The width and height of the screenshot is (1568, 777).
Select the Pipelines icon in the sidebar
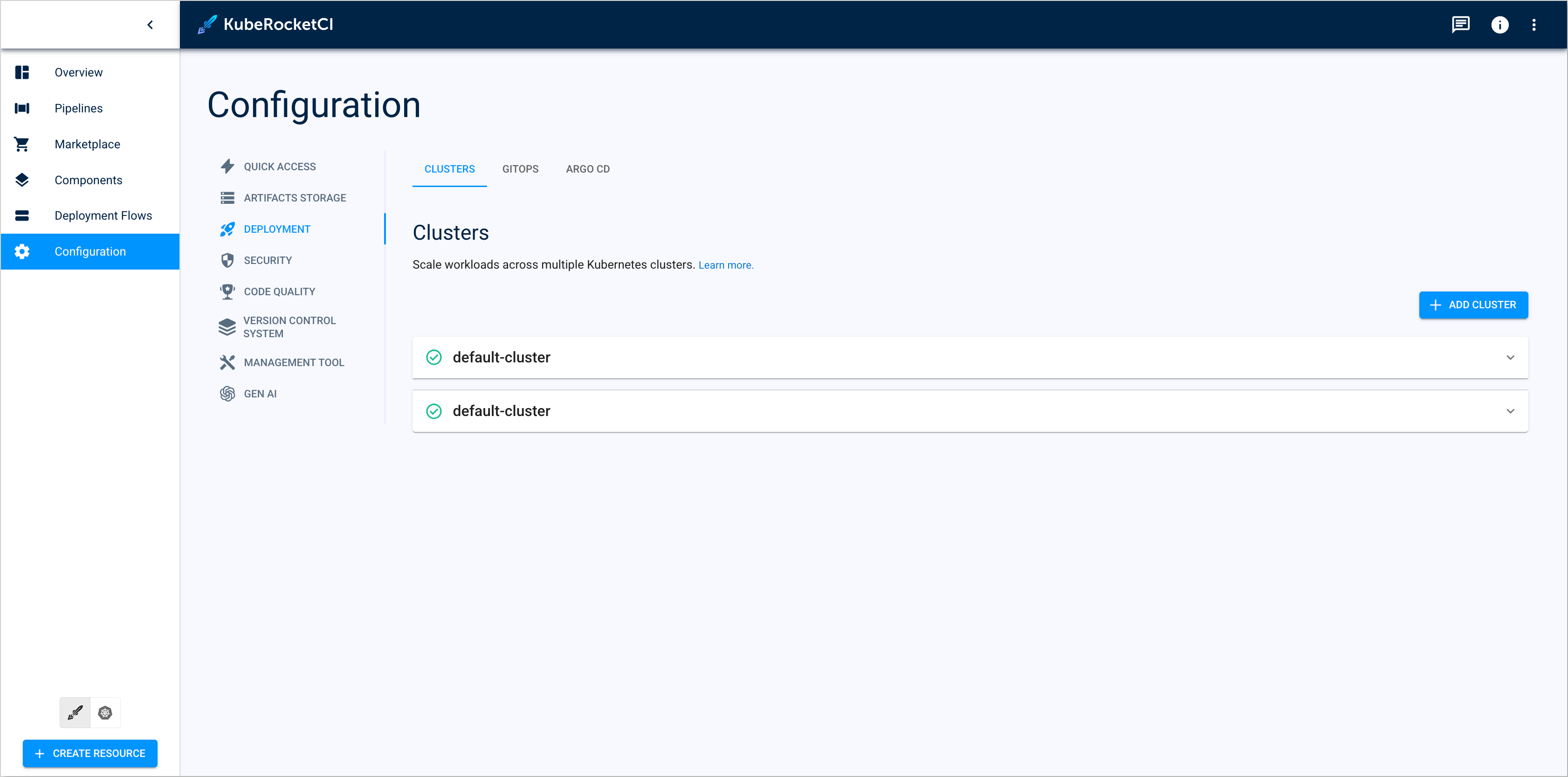(x=22, y=108)
